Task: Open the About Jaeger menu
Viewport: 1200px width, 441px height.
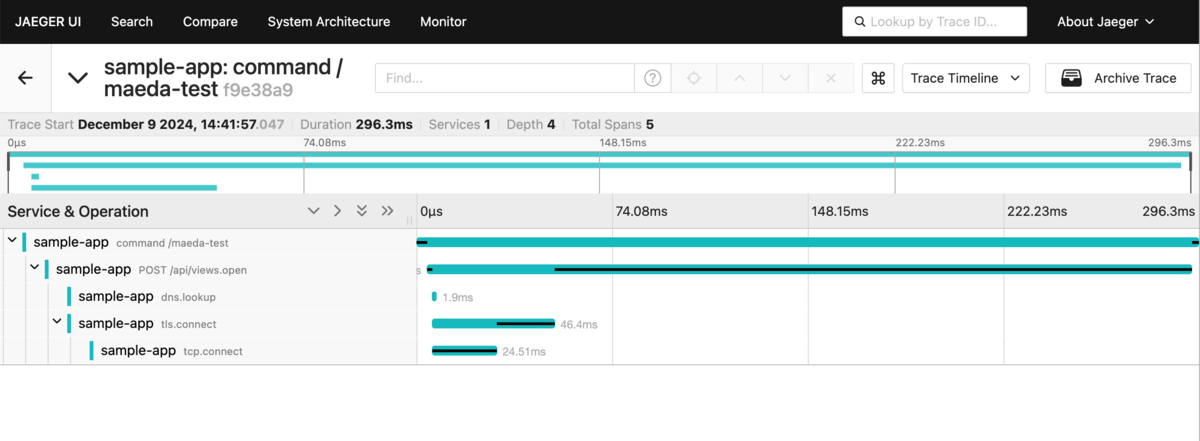Action: tap(1105, 21)
